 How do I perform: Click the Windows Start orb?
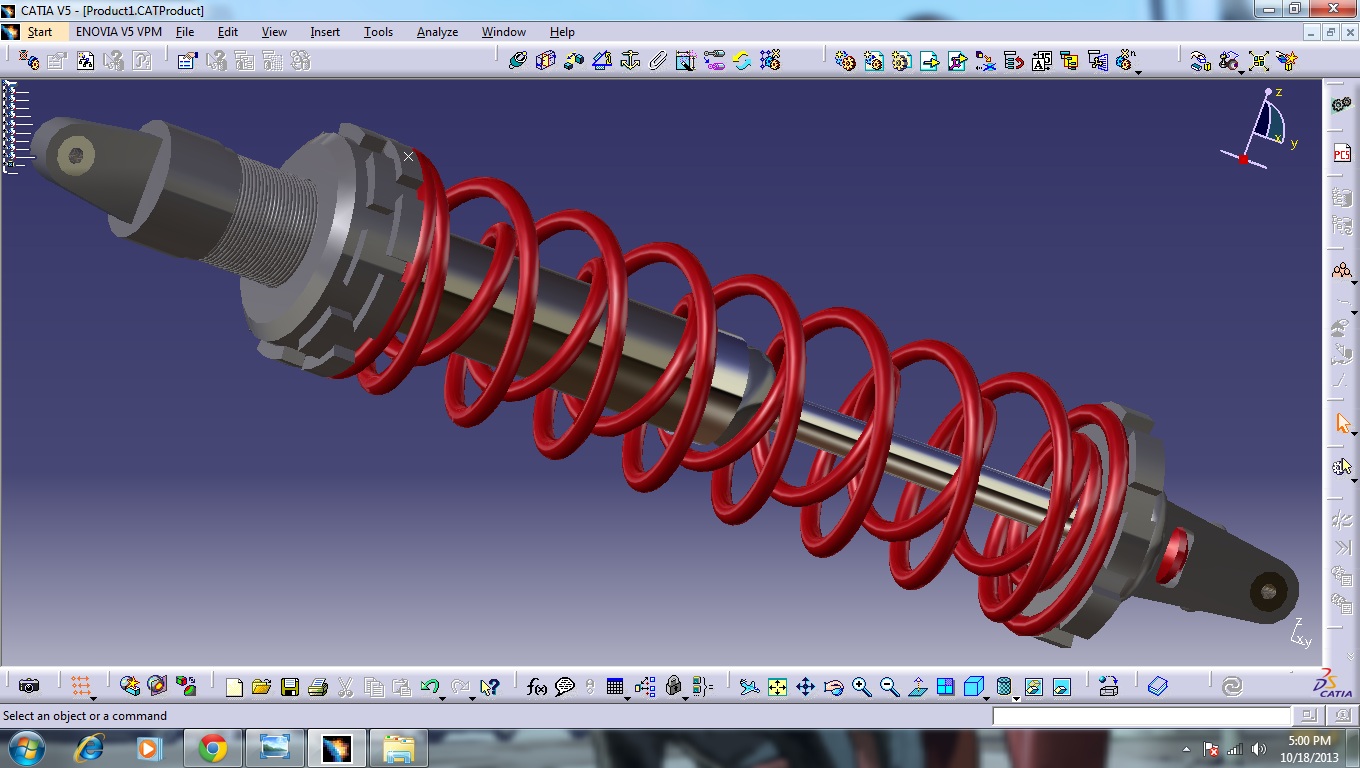pos(25,748)
